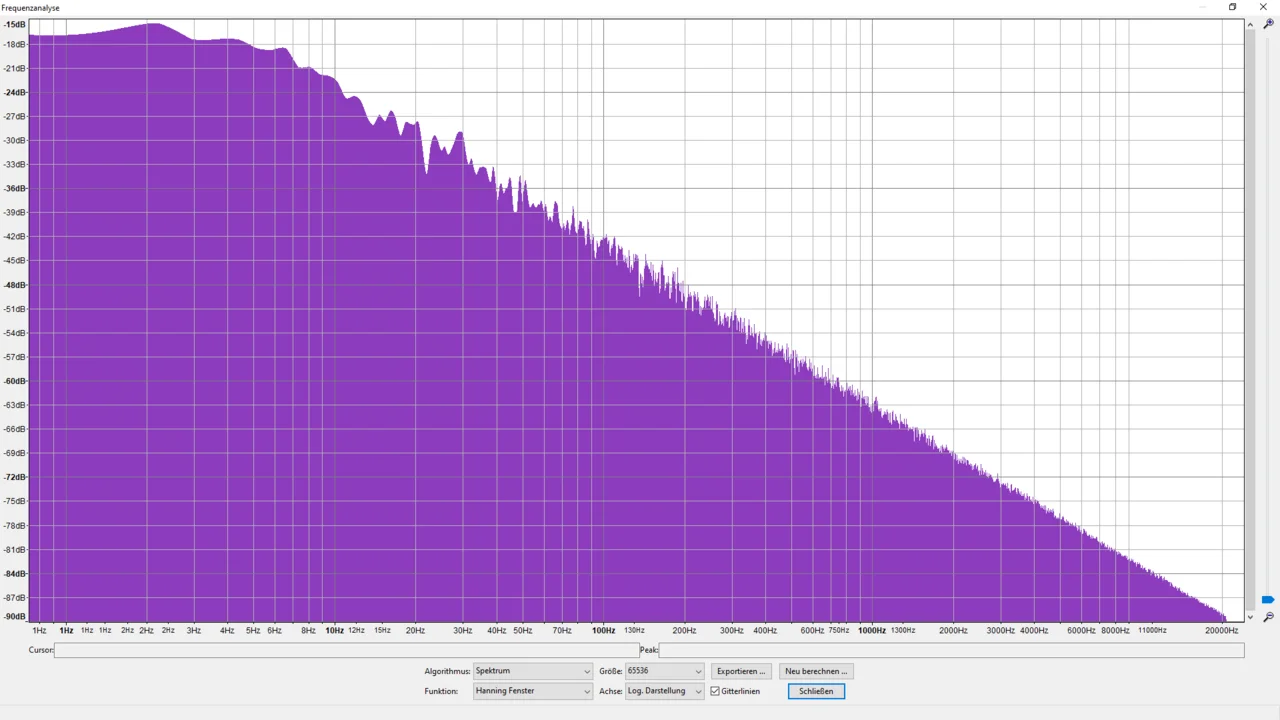Open the Algorithmus dropdown showing Spektrum
This screenshot has height=720, width=1280.
click(532, 671)
